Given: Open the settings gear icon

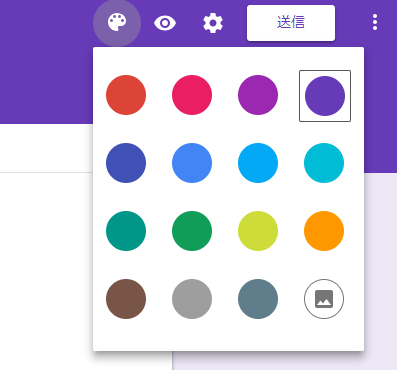Looking at the screenshot, I should click(x=213, y=23).
